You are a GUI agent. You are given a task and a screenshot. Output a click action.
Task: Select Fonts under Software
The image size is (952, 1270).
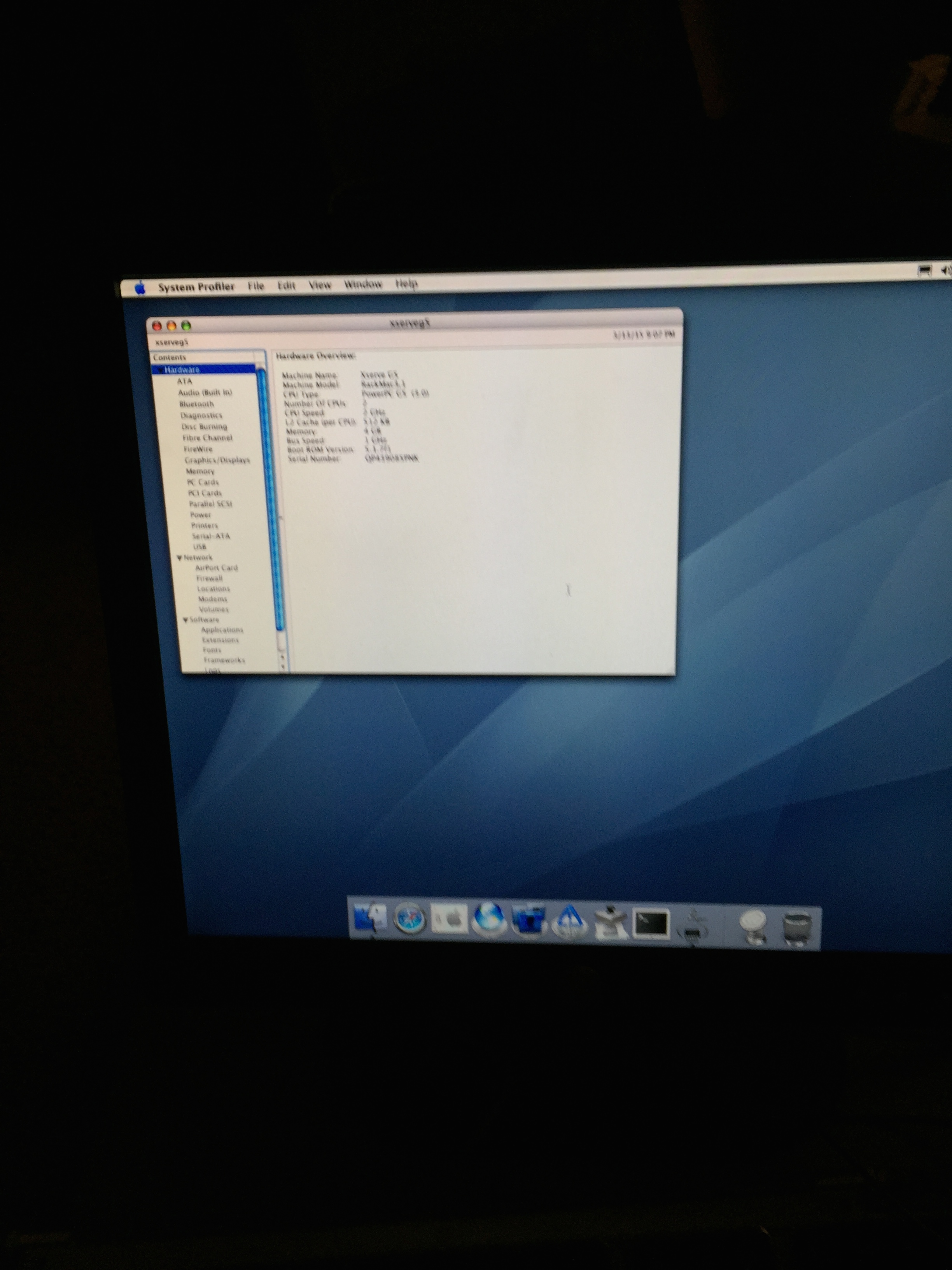coord(212,650)
